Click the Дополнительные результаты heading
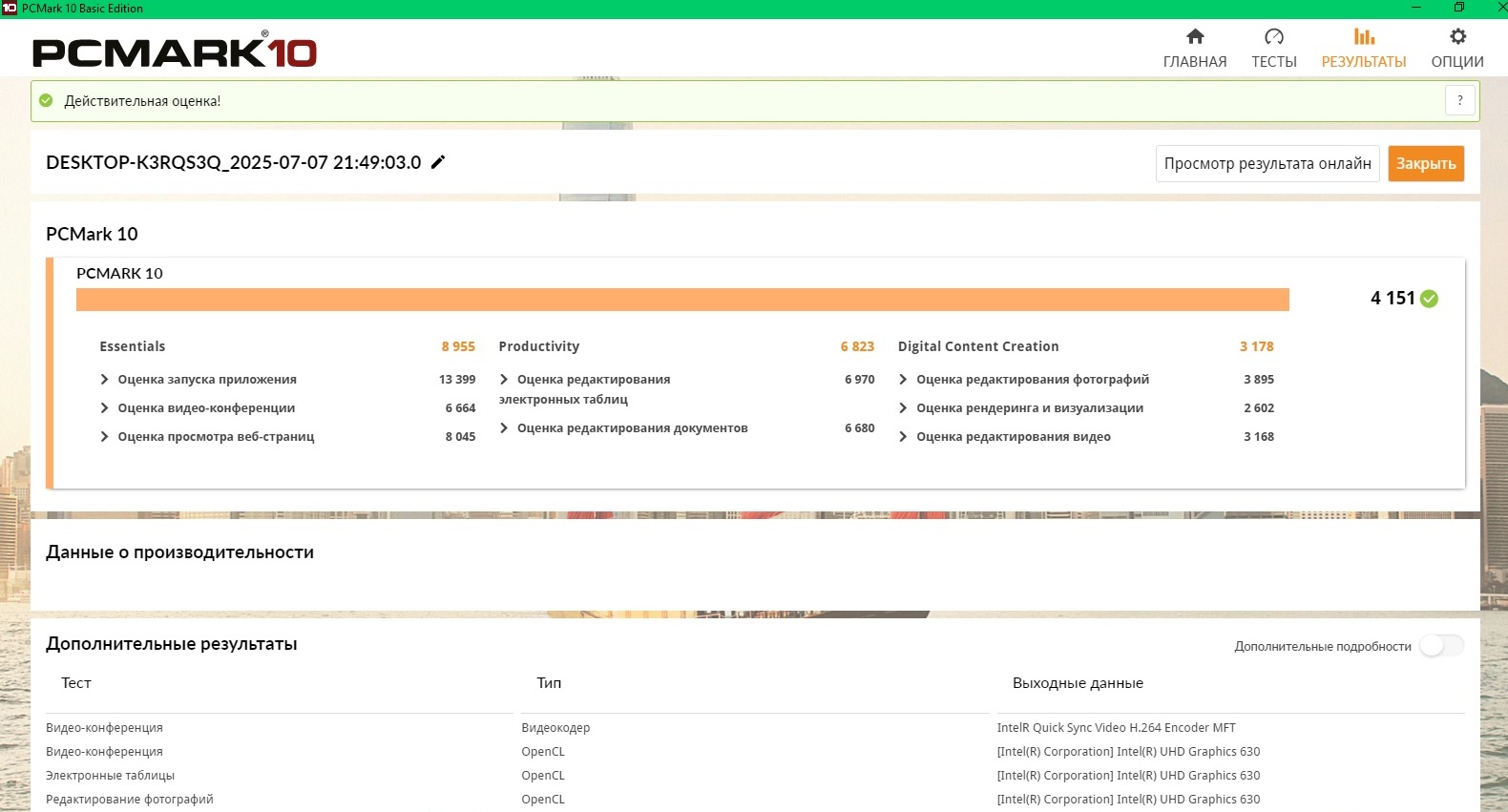Viewport: 1508px width, 812px height. [x=172, y=644]
